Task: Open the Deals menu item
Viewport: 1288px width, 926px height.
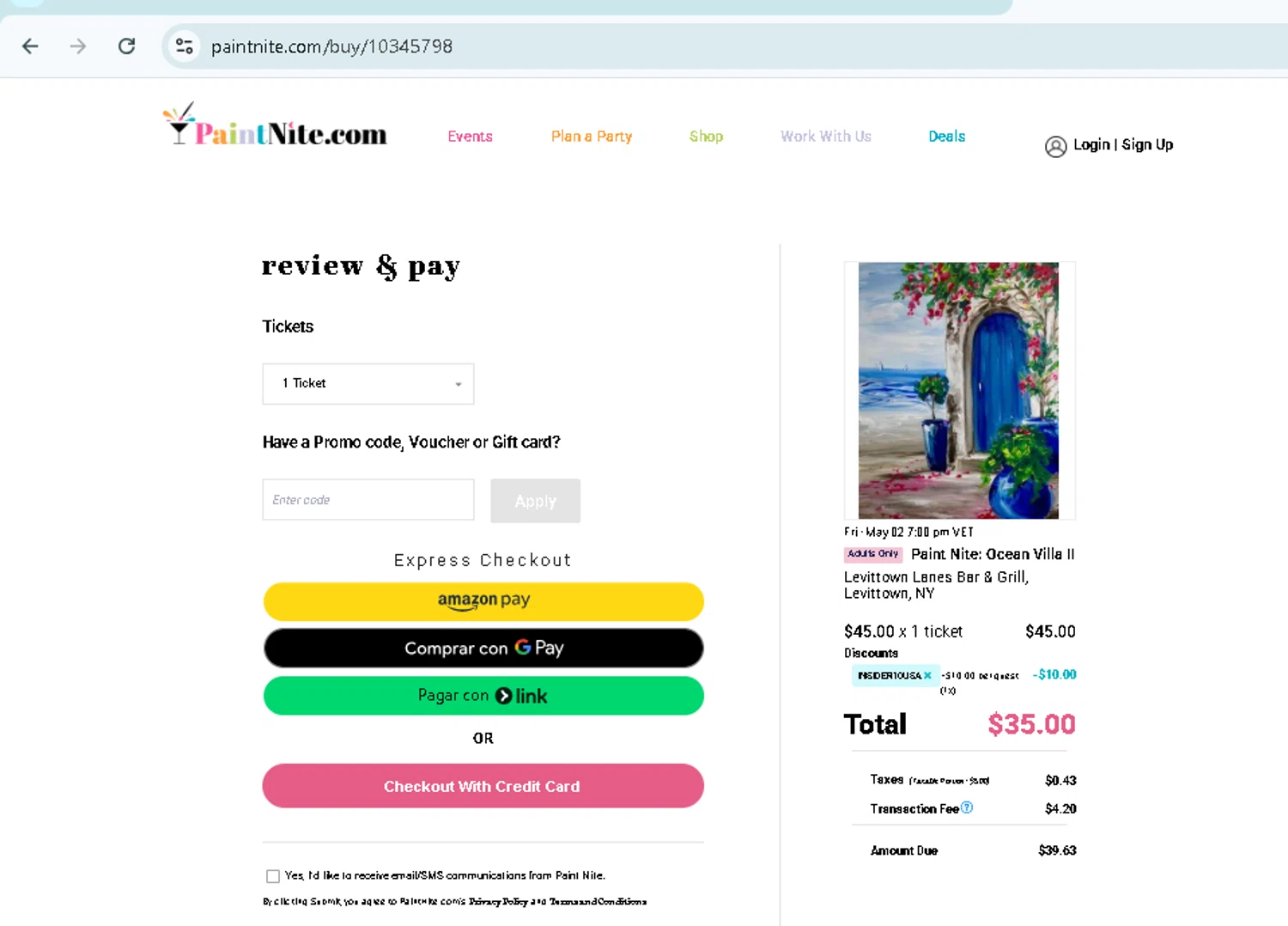Action: 946,137
